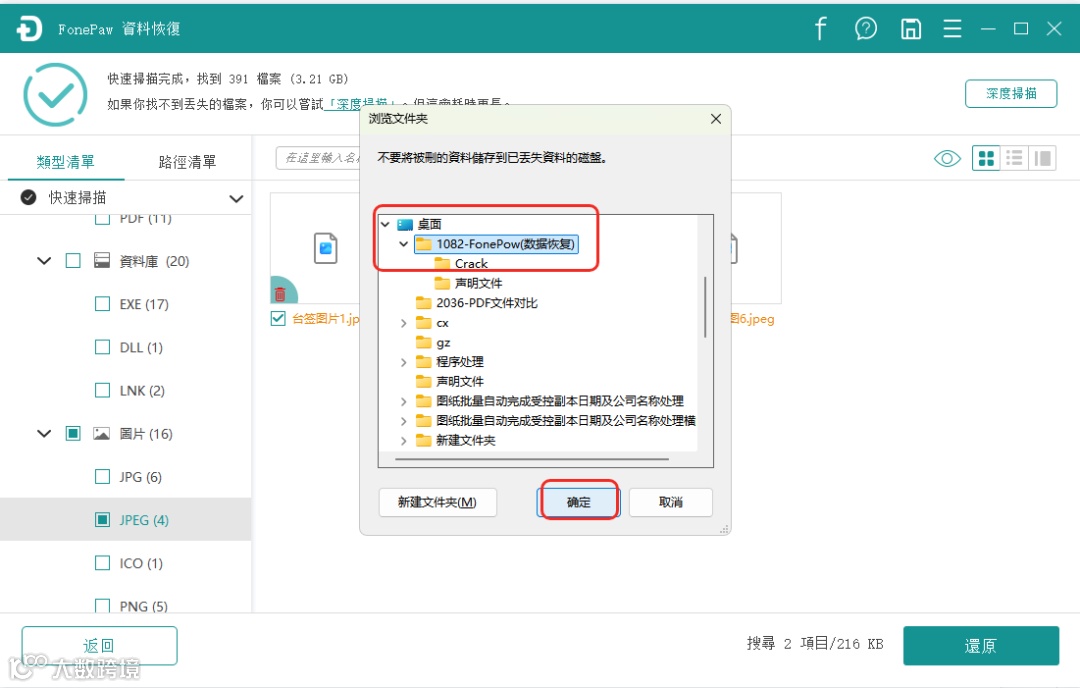Click the 2036-PDF文件对比 folder icon
This screenshot has height=688, width=1080.
click(424, 302)
